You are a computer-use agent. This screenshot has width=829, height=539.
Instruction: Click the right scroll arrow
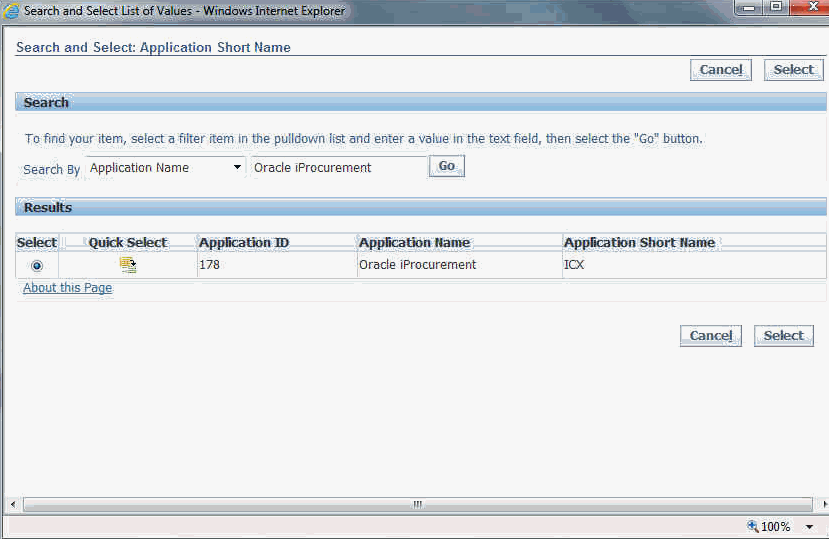824,505
